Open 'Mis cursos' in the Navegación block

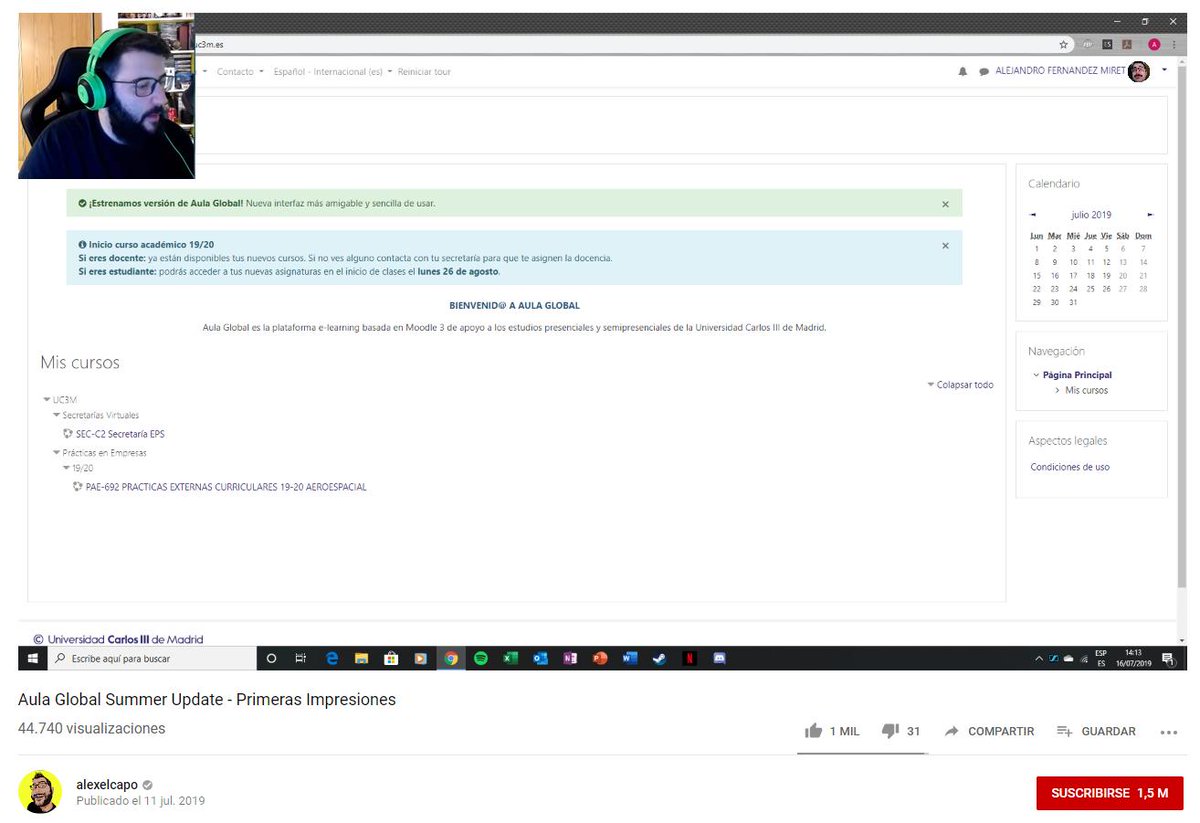[1087, 391]
